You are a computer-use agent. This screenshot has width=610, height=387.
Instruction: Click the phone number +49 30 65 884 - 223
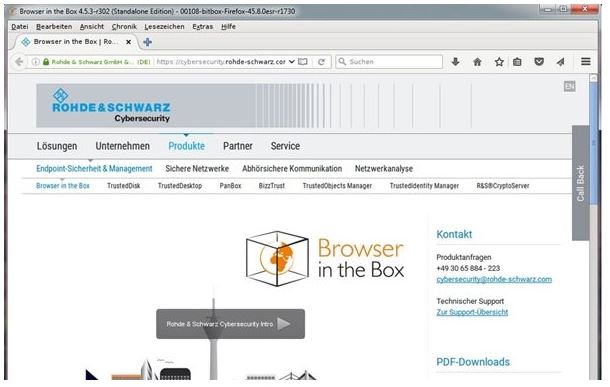tap(468, 268)
